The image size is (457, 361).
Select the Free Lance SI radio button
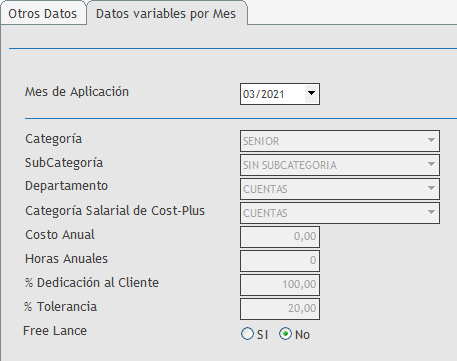tap(247, 334)
